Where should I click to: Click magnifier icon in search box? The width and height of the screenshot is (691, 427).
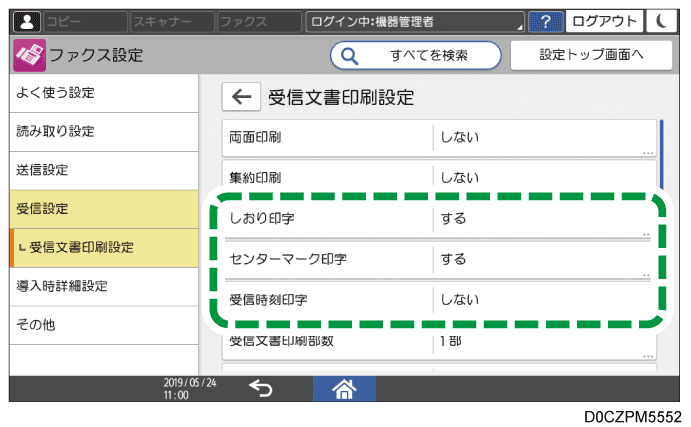click(349, 56)
